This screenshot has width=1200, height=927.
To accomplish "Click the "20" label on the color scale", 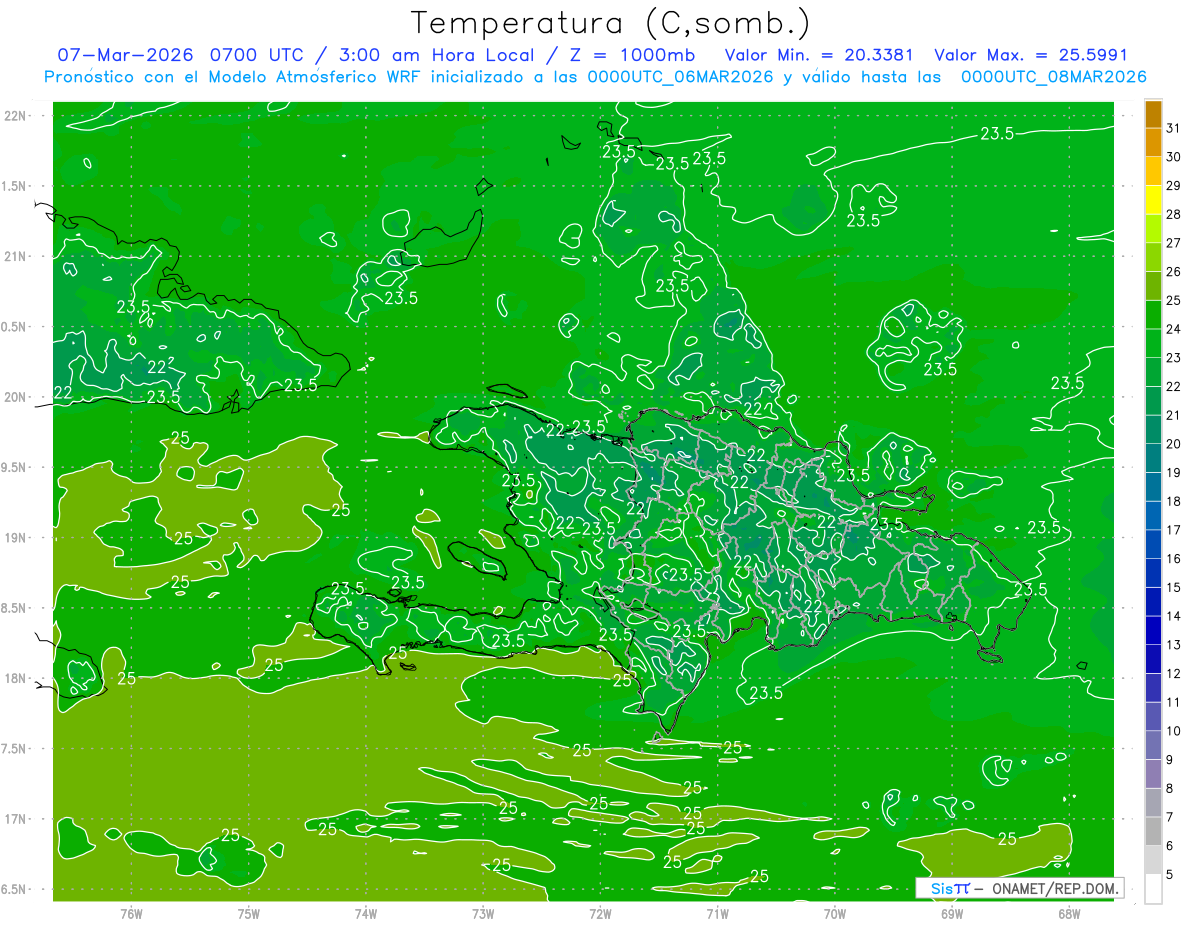I will [1174, 444].
